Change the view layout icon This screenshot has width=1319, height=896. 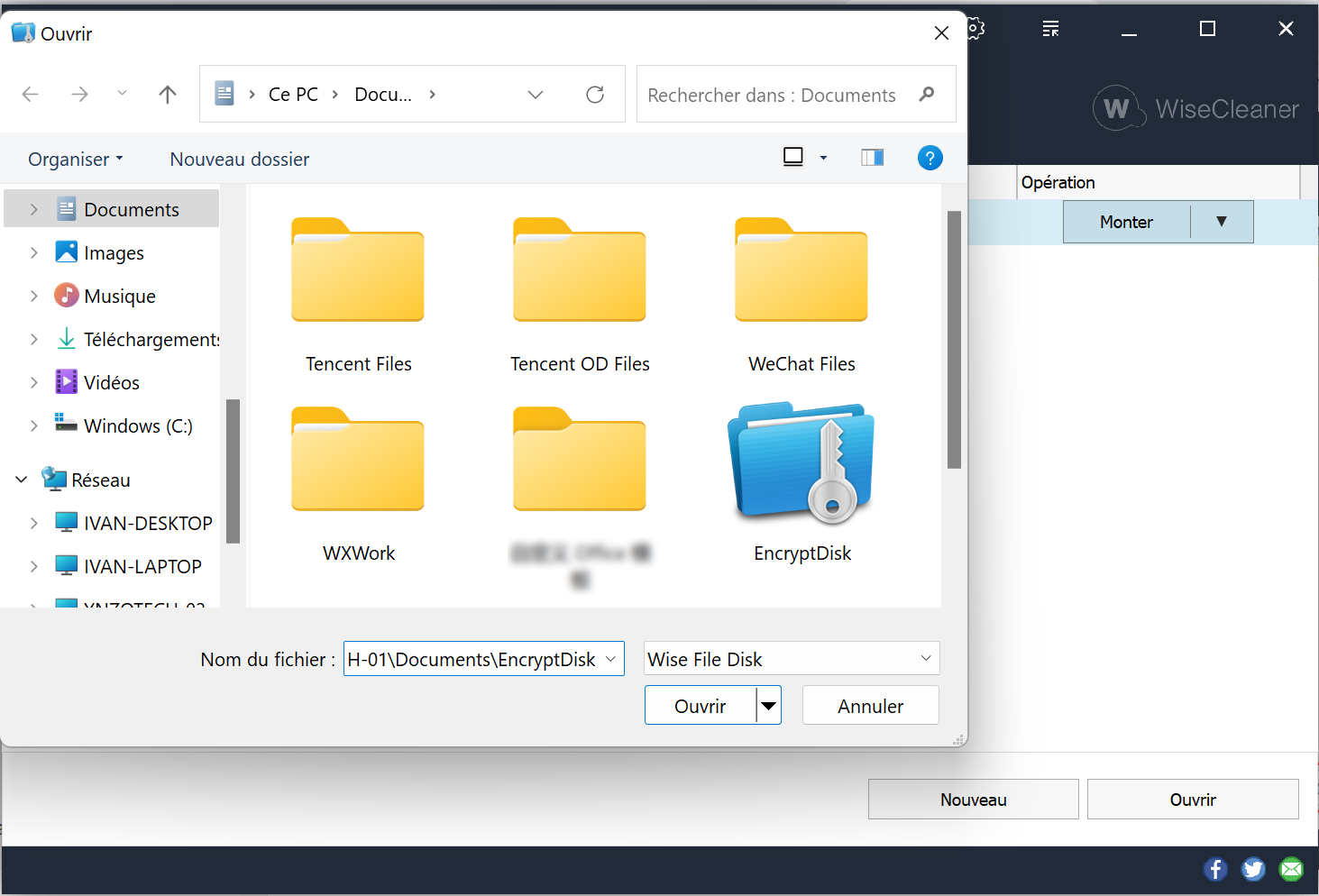pyautogui.click(x=793, y=158)
